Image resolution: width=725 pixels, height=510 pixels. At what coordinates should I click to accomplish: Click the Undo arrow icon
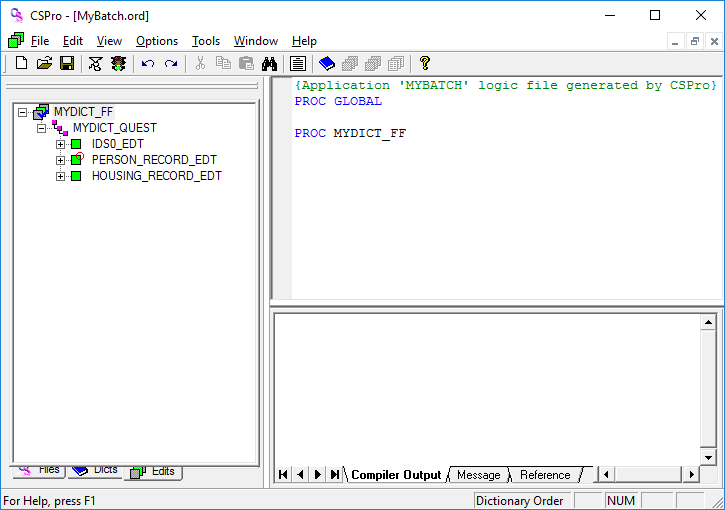point(148,63)
